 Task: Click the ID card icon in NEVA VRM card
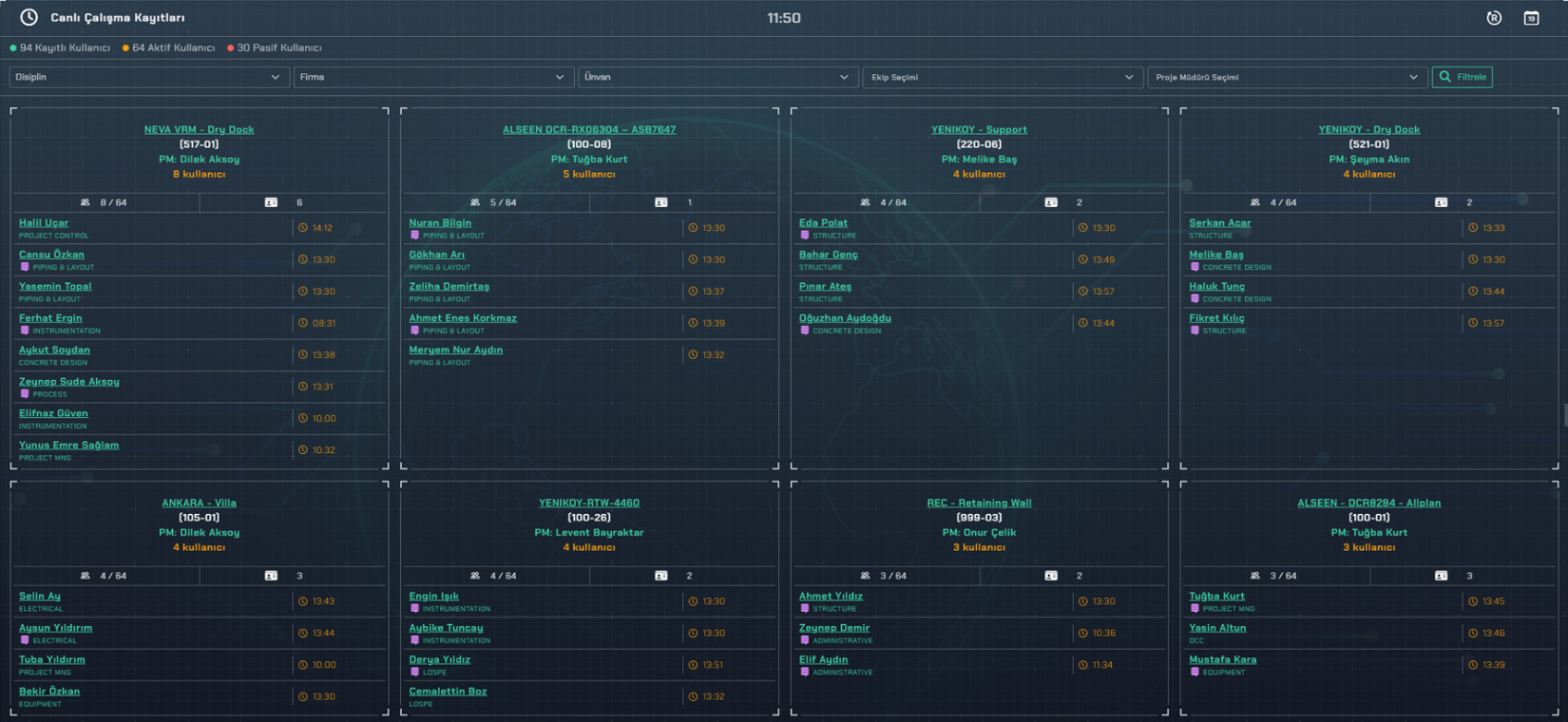pyautogui.click(x=271, y=202)
